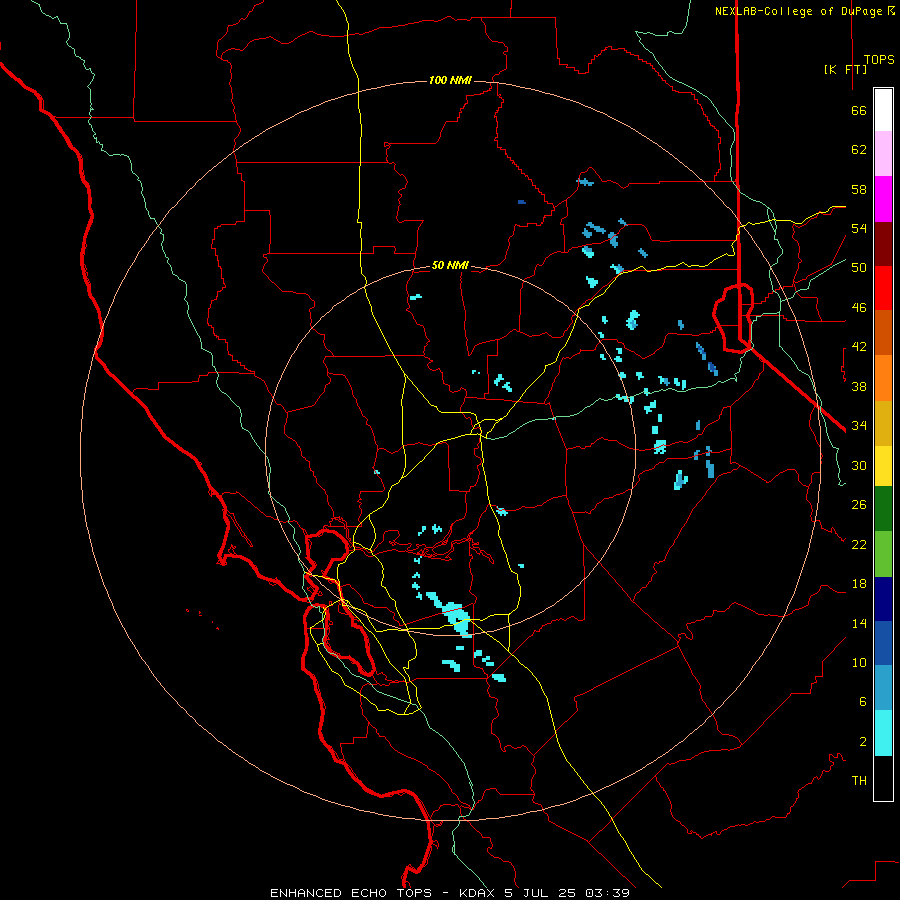This screenshot has width=900, height=900.
Task: Click the dark red 54 K FT legend swatch
Action: coord(883,244)
